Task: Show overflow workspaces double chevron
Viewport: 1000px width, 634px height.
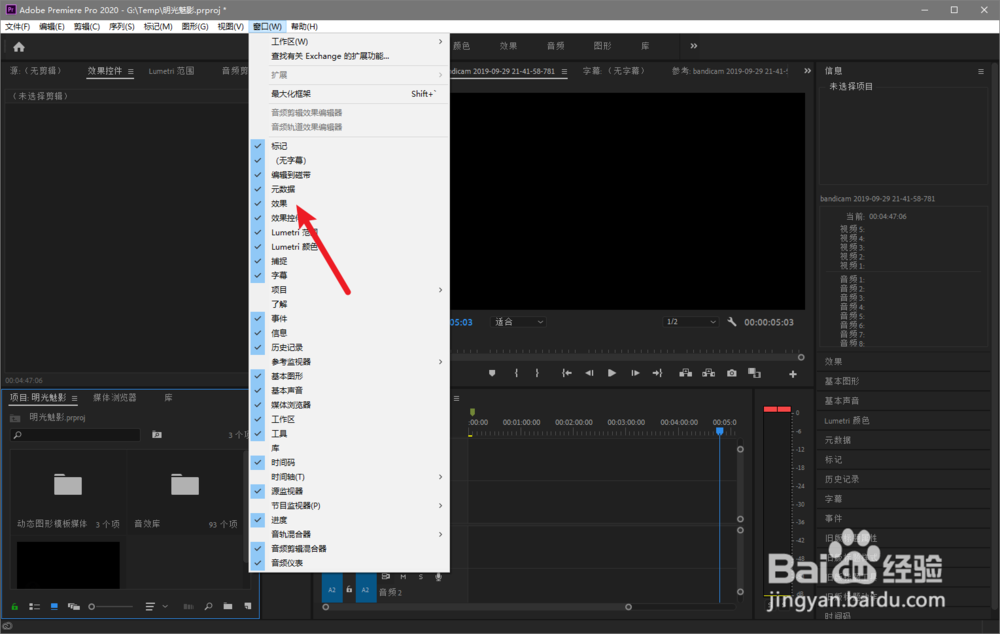Action: 694,46
